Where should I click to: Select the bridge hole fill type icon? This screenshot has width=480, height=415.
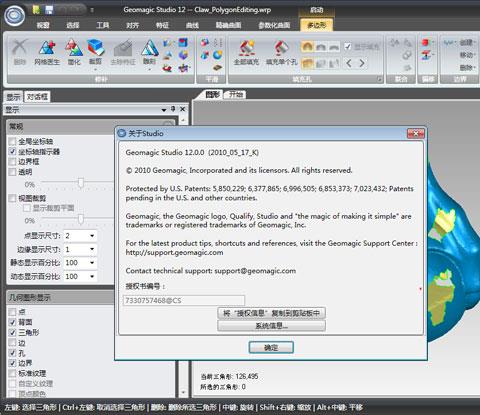point(334,63)
